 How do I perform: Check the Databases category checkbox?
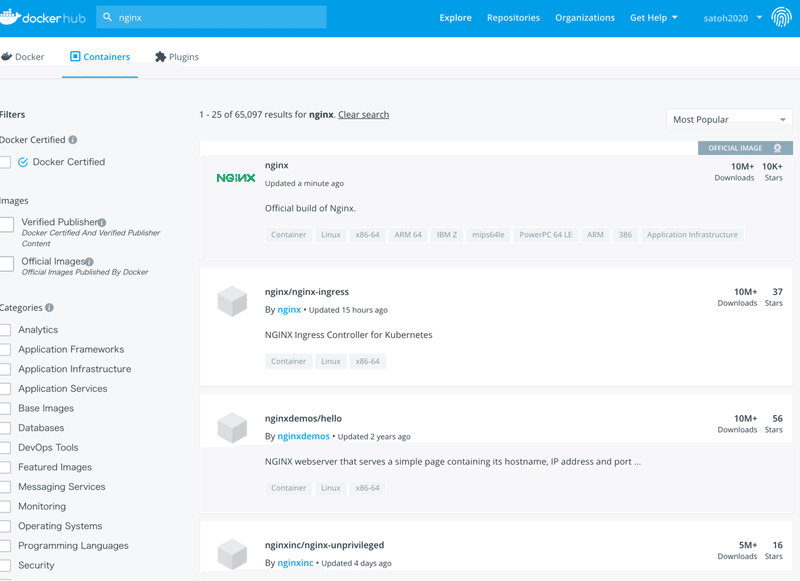click(x=5, y=428)
